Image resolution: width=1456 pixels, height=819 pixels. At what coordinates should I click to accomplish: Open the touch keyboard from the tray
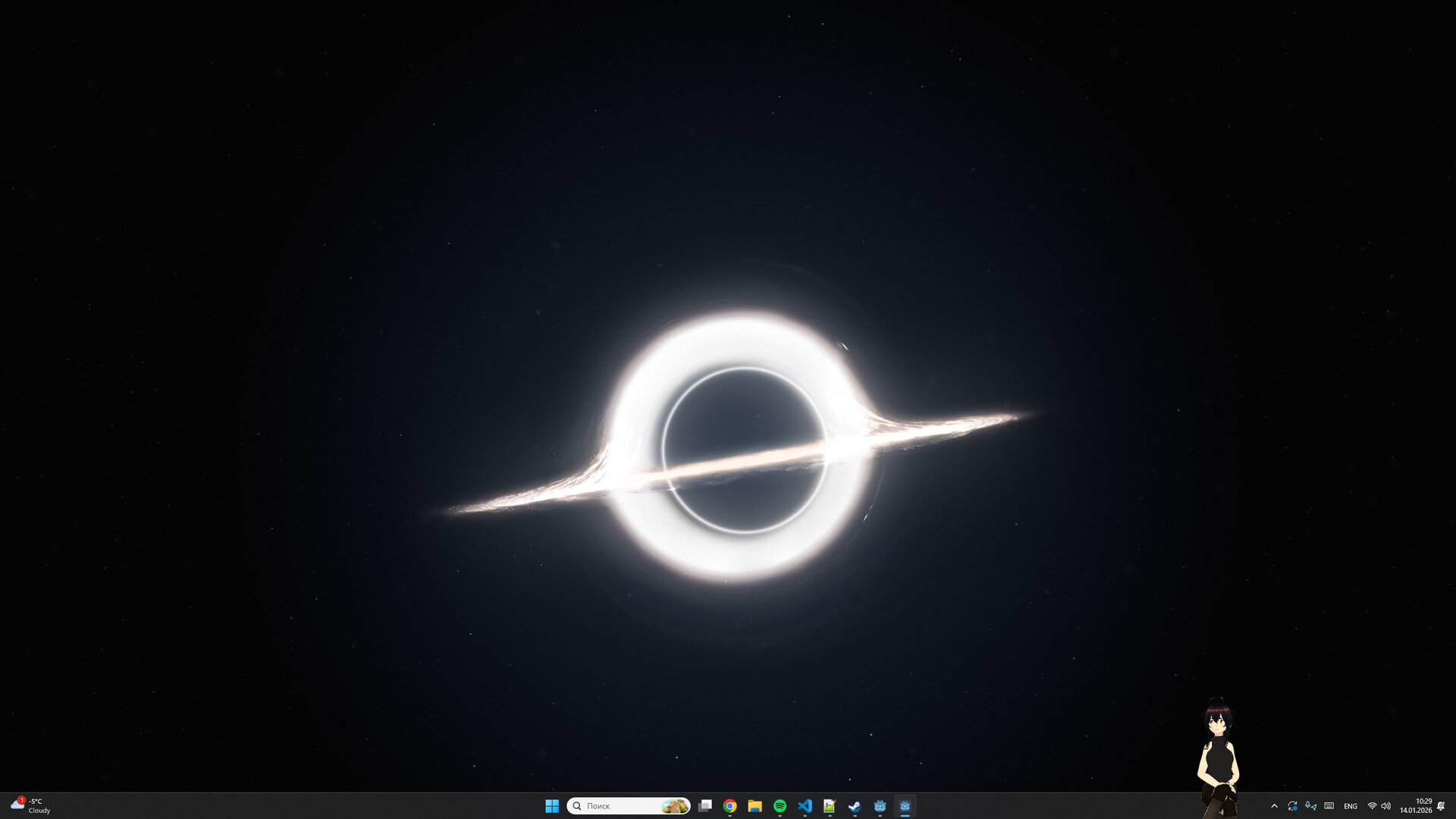1328,806
